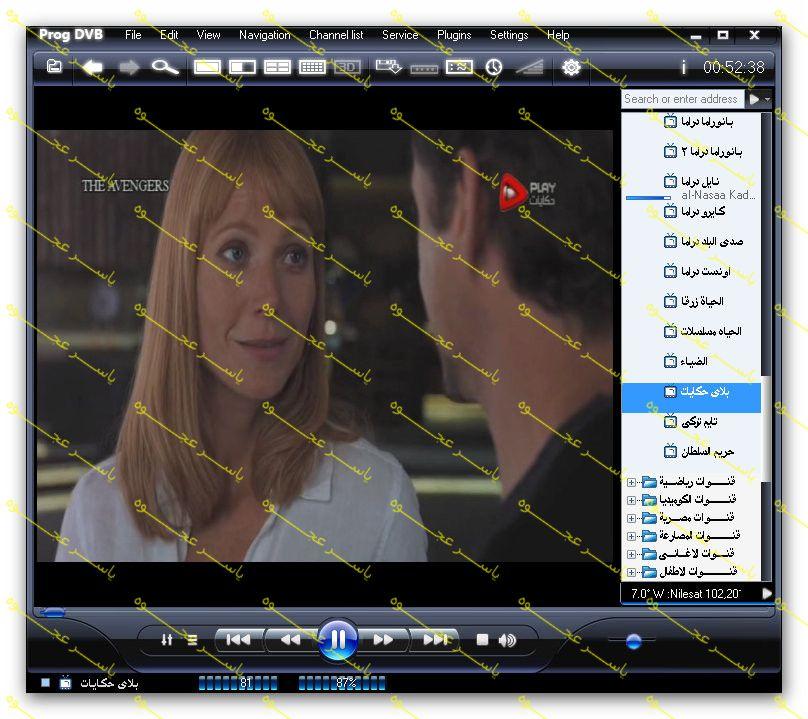Open the playlist list icon
808x719 pixels.
(x=192, y=640)
